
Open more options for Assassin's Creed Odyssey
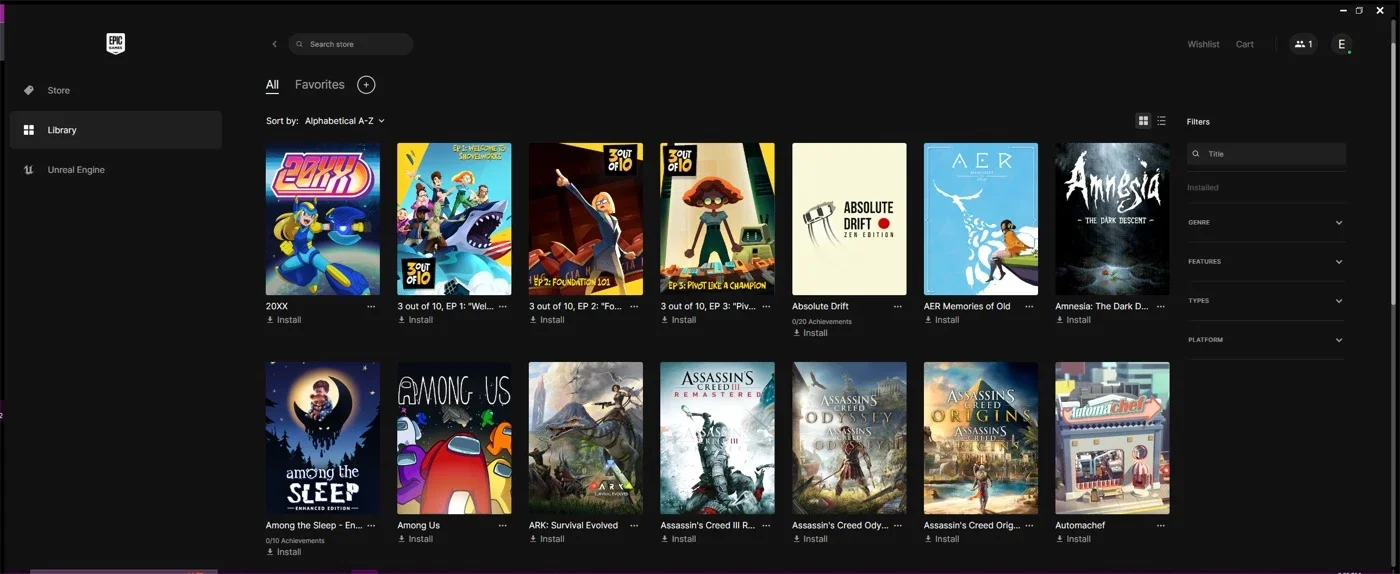(897, 526)
